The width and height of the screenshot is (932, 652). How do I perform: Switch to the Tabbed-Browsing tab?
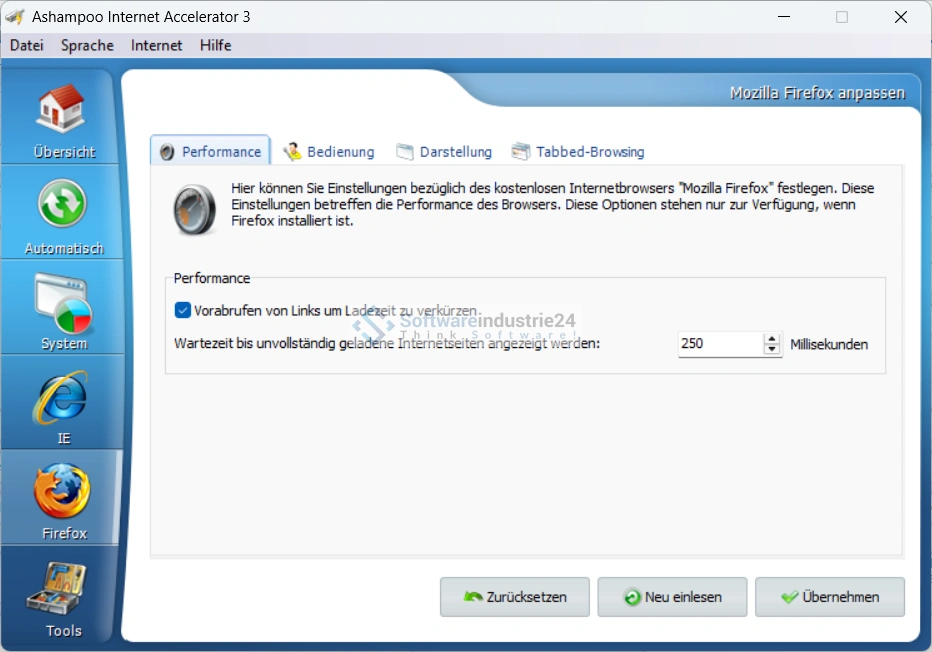point(578,152)
